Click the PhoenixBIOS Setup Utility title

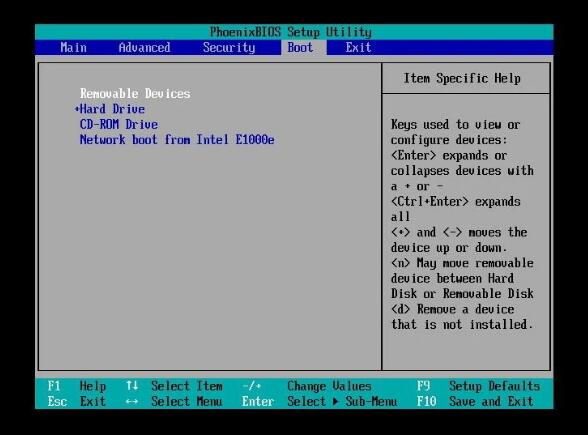click(x=291, y=32)
